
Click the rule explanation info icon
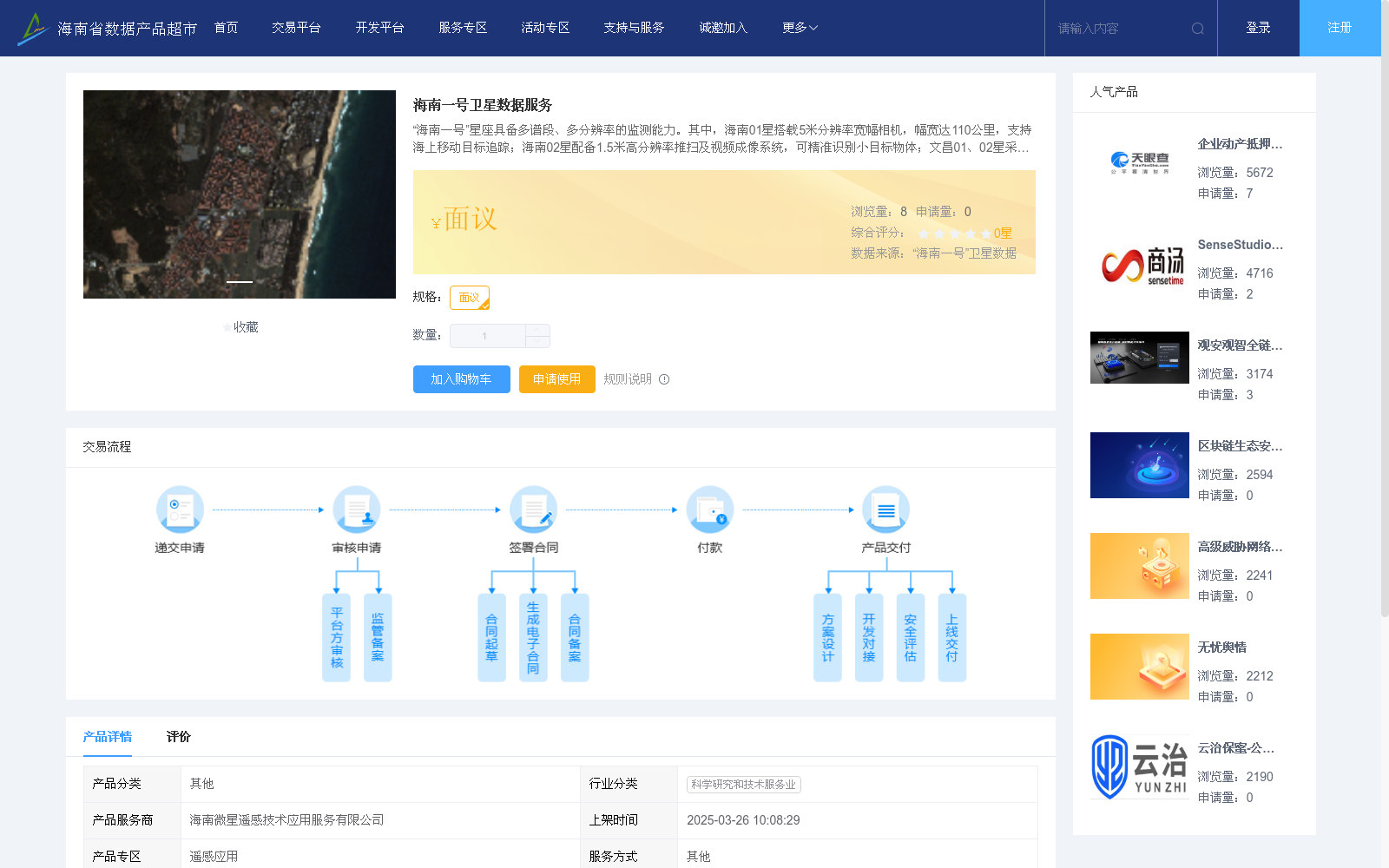pyautogui.click(x=664, y=379)
